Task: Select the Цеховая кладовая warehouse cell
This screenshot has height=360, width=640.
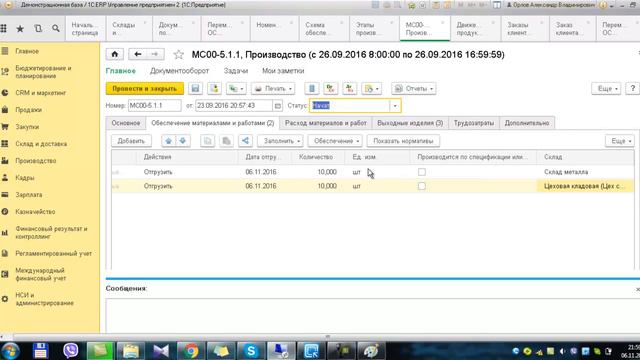Action: point(585,186)
